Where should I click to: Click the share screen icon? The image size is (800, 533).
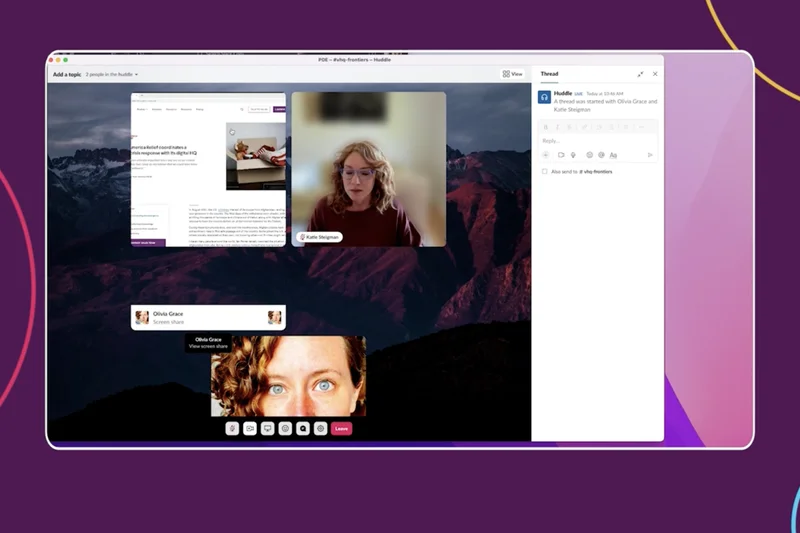(x=267, y=428)
